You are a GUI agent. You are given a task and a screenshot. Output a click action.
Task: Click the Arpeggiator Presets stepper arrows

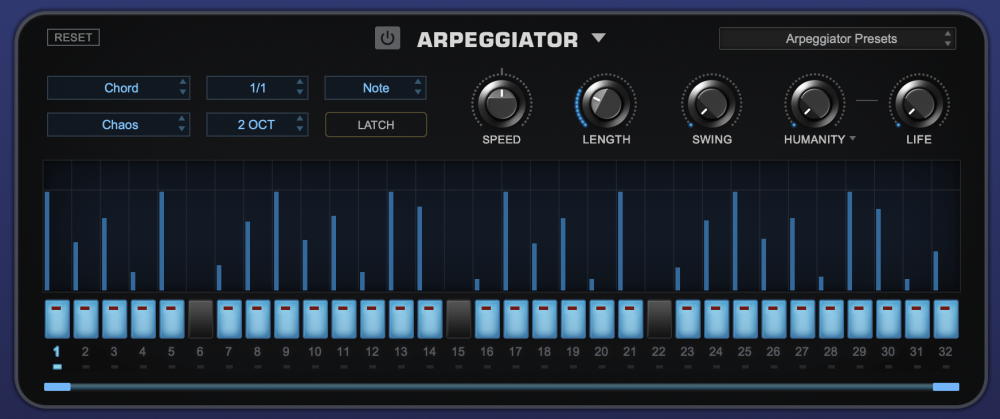pyautogui.click(x=948, y=39)
